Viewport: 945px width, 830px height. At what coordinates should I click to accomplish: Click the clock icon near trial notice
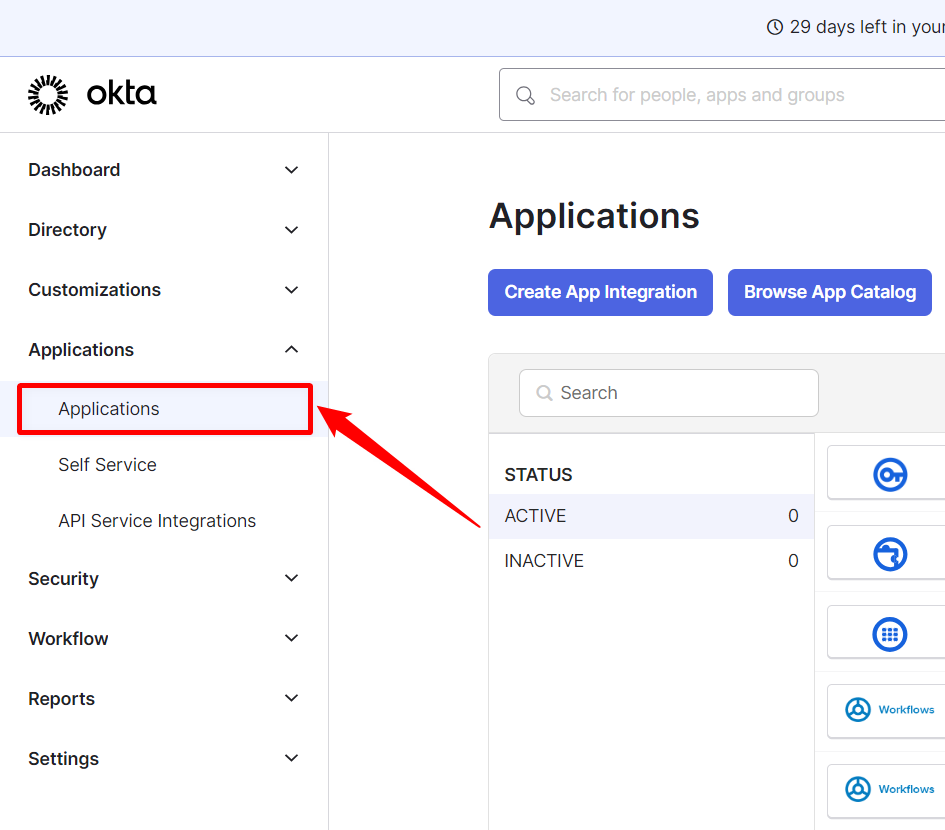pos(776,27)
